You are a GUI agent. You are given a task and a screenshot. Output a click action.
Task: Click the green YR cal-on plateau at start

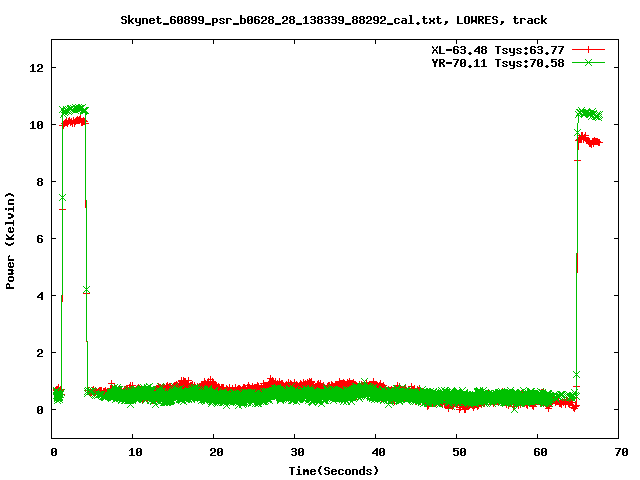click(x=74, y=109)
